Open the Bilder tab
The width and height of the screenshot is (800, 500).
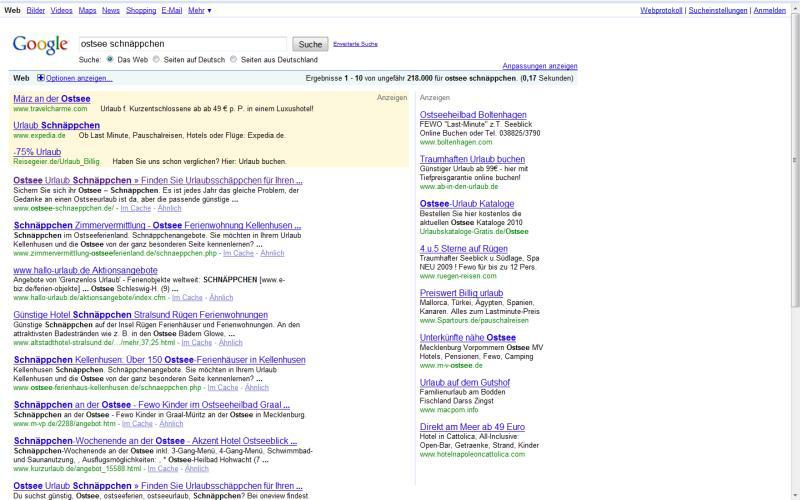(x=36, y=10)
